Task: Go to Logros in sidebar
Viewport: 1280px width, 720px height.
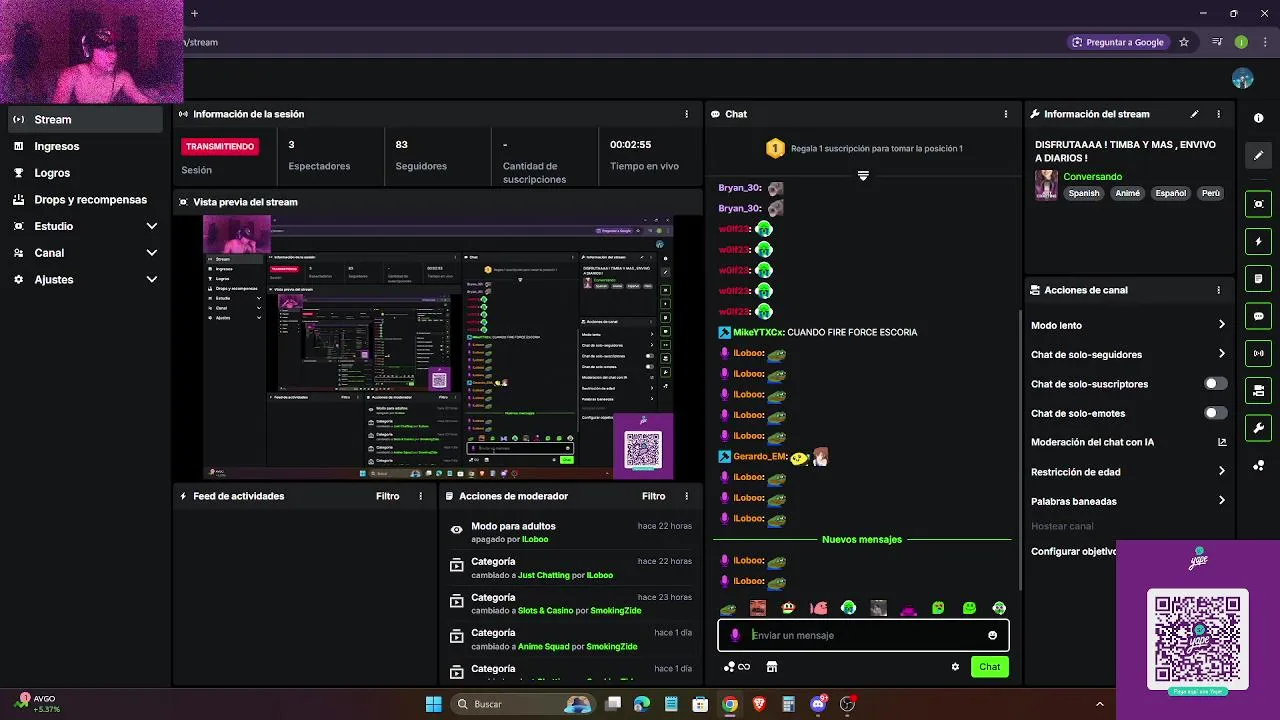Action: coord(85,173)
